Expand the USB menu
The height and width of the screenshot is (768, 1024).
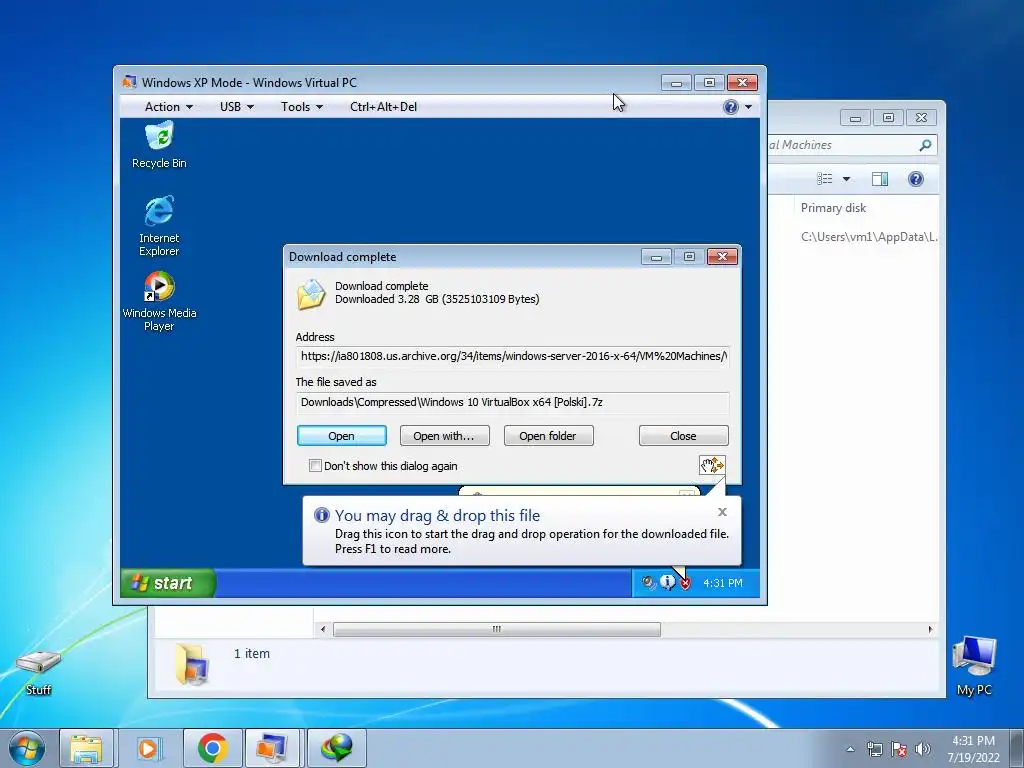pos(236,107)
